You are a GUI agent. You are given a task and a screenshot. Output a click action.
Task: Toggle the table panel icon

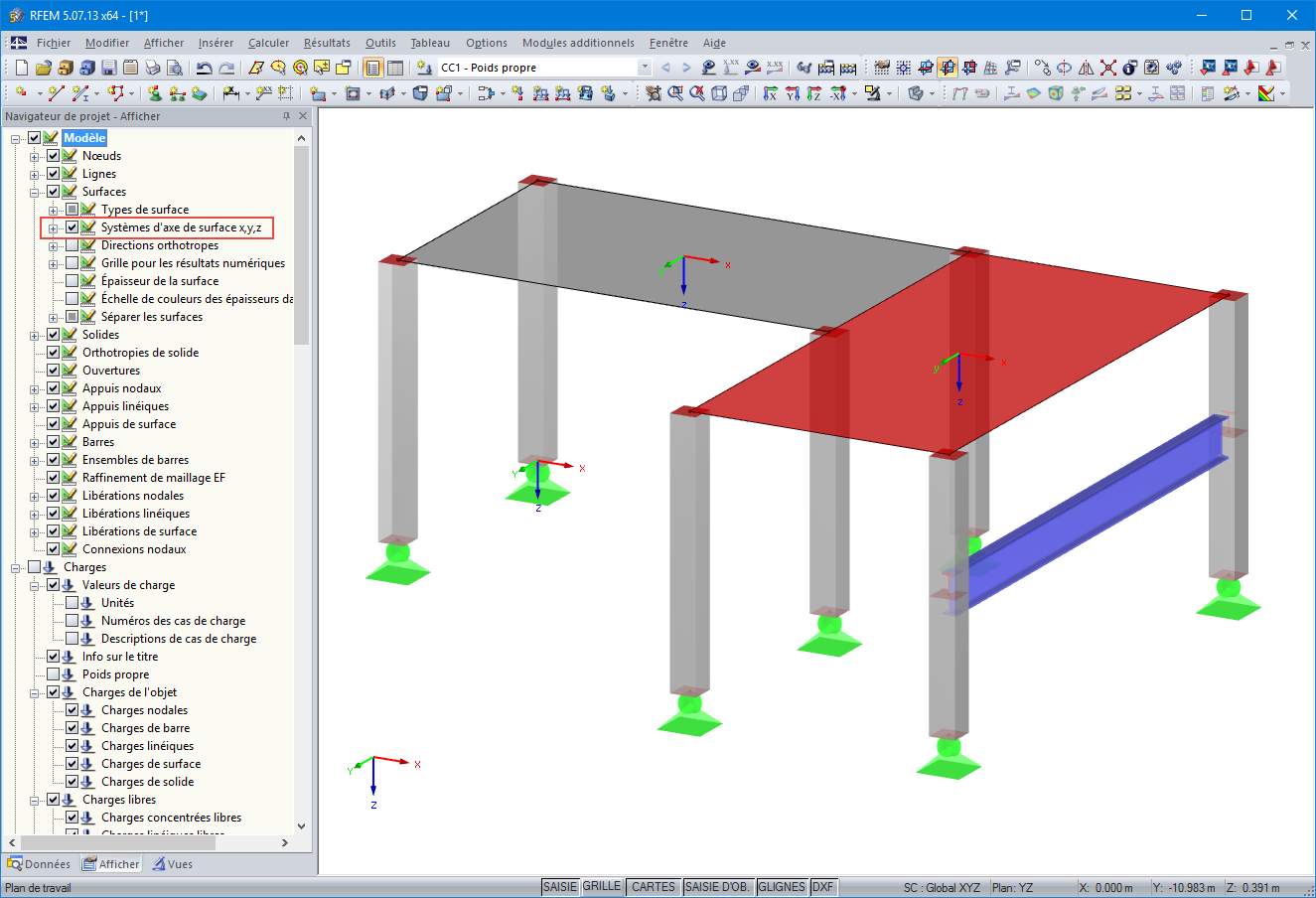[395, 68]
